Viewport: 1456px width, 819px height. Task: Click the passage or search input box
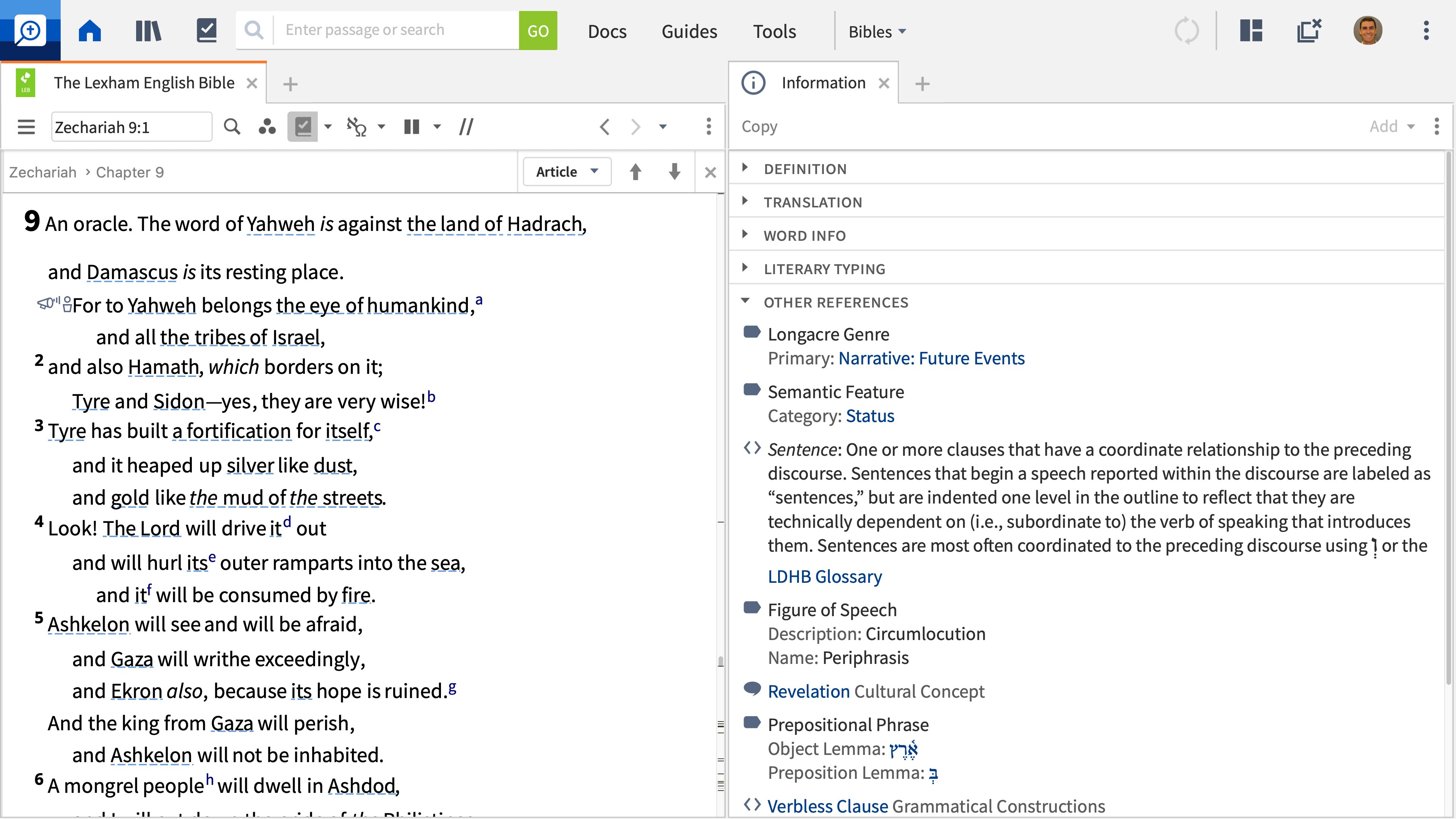pos(395,30)
